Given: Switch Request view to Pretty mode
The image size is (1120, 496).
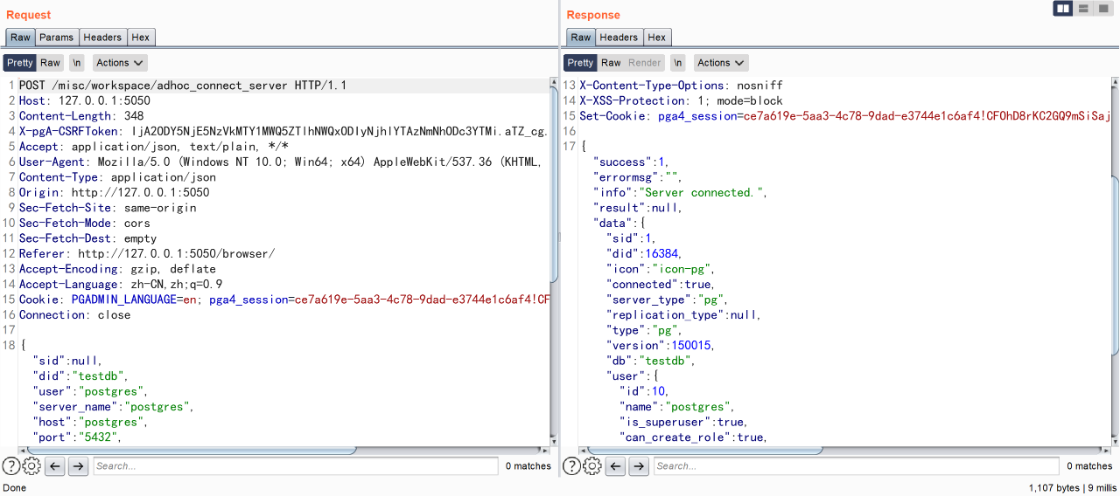Looking at the screenshot, I should coord(19,63).
